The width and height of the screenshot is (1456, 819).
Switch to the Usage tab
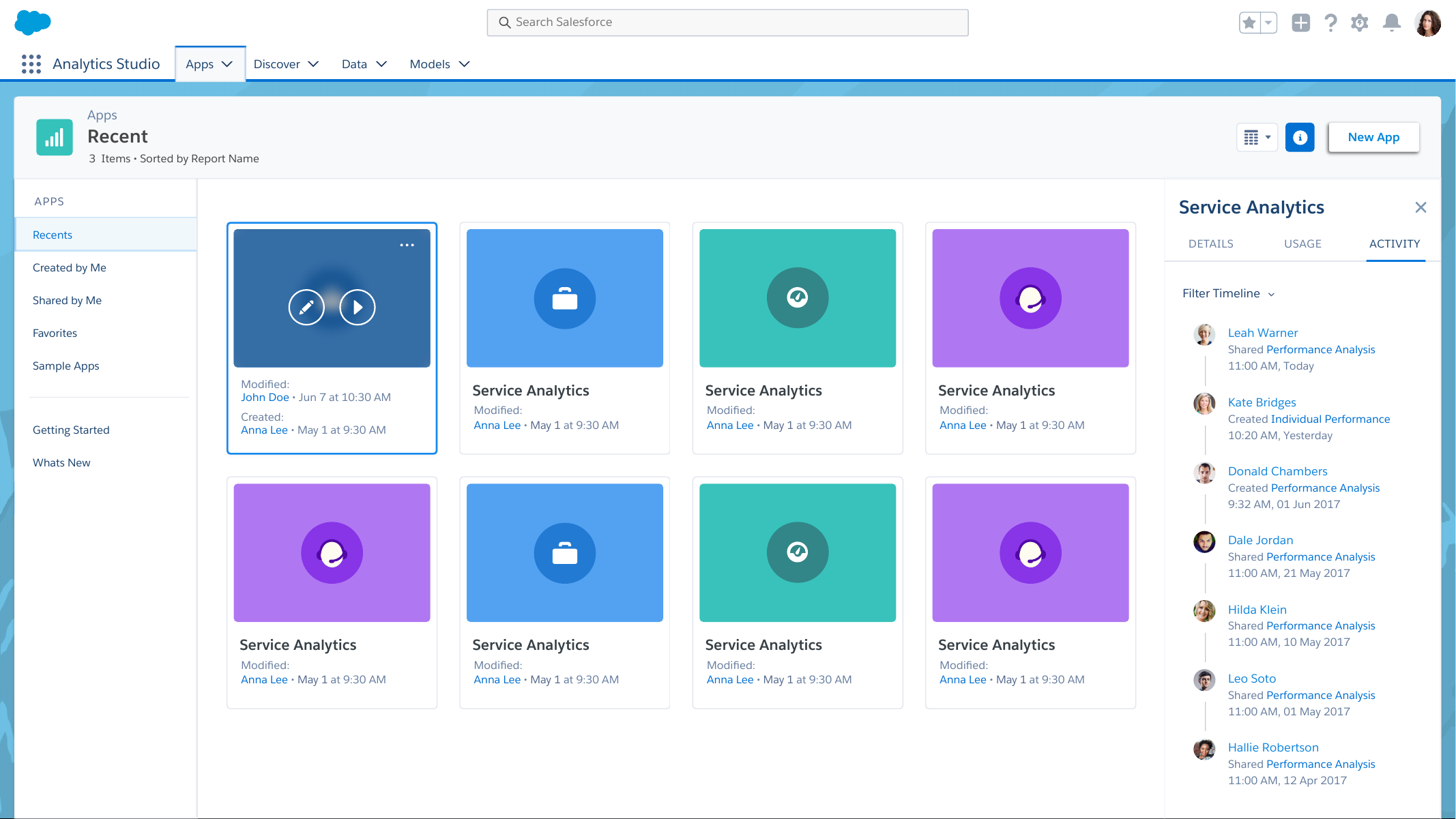[1302, 243]
